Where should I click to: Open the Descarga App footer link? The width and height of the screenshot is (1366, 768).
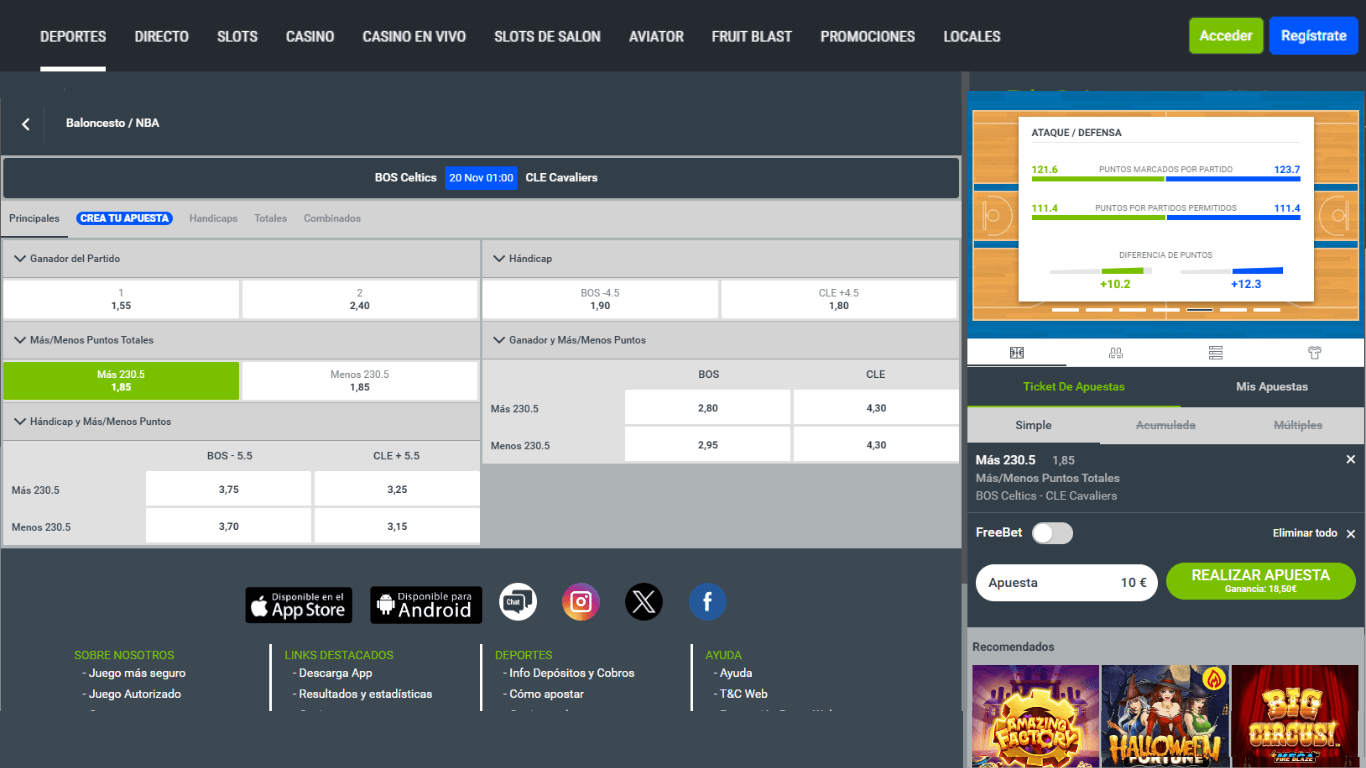335,673
